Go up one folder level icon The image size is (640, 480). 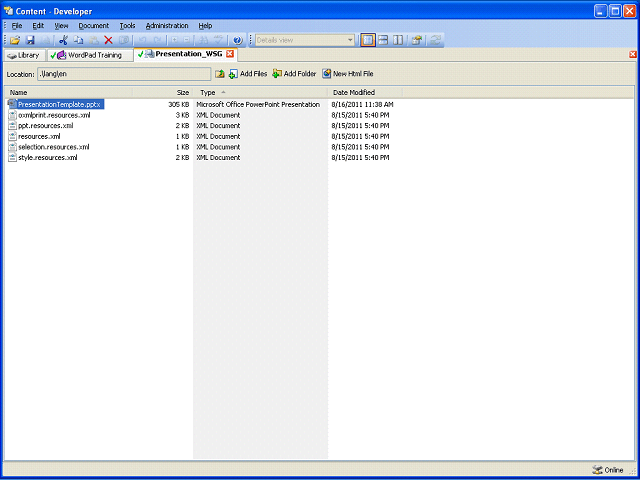pyautogui.click(x=220, y=74)
